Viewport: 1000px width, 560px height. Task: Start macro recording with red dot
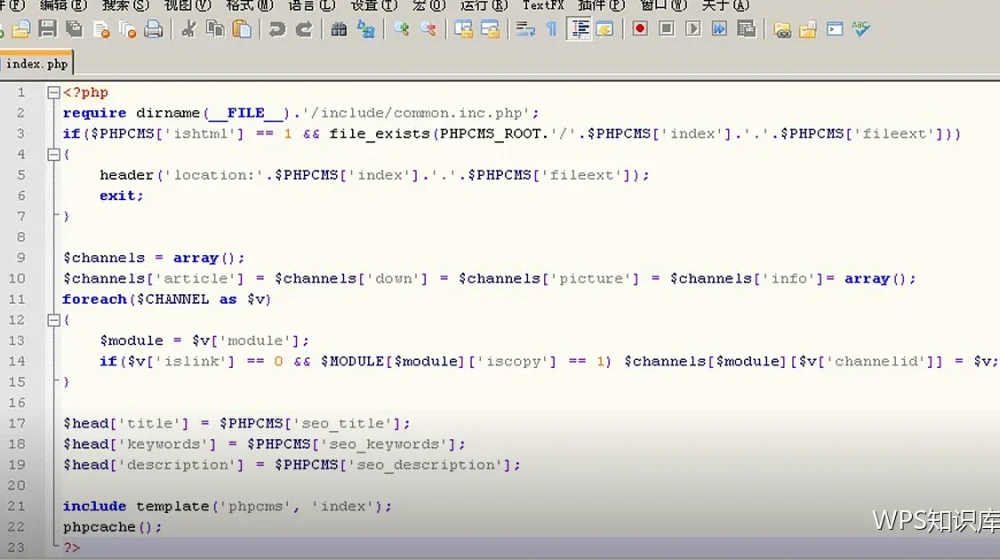(640, 29)
